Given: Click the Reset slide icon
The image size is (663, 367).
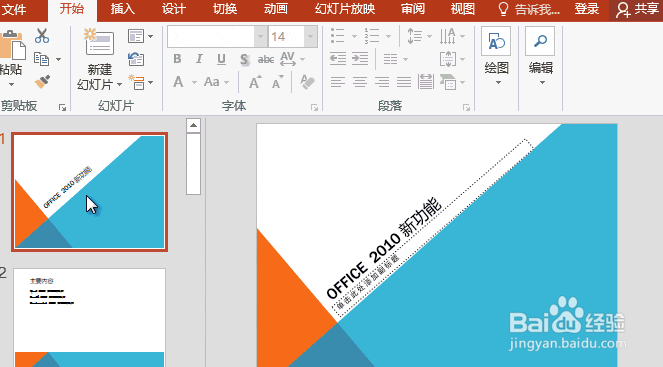Looking at the screenshot, I should 136,59.
